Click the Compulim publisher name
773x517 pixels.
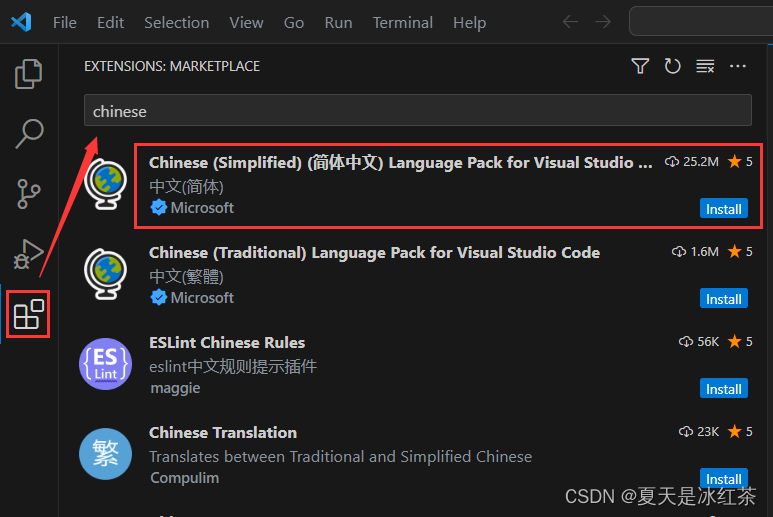pos(184,478)
